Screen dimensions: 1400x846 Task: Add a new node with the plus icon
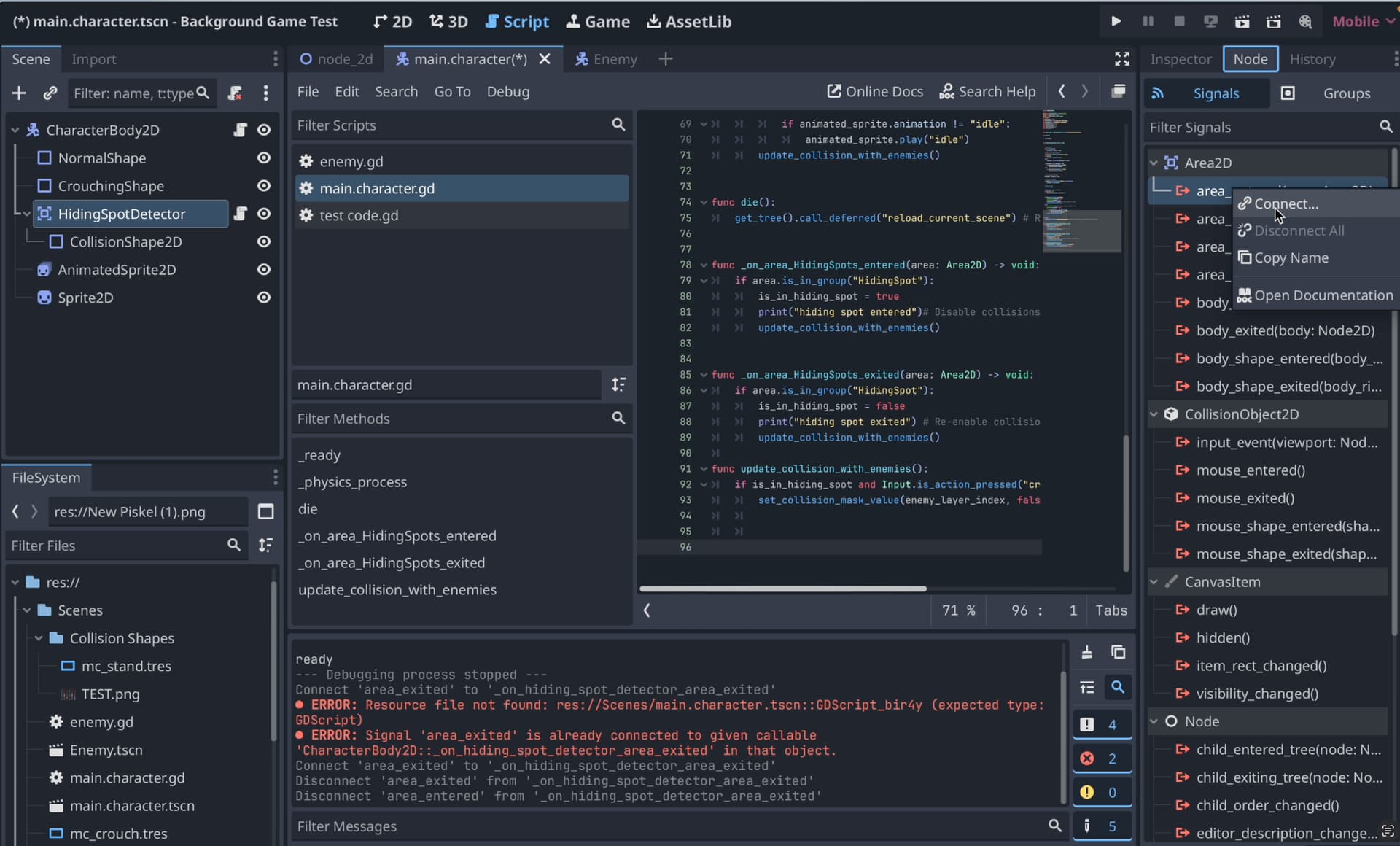[19, 93]
